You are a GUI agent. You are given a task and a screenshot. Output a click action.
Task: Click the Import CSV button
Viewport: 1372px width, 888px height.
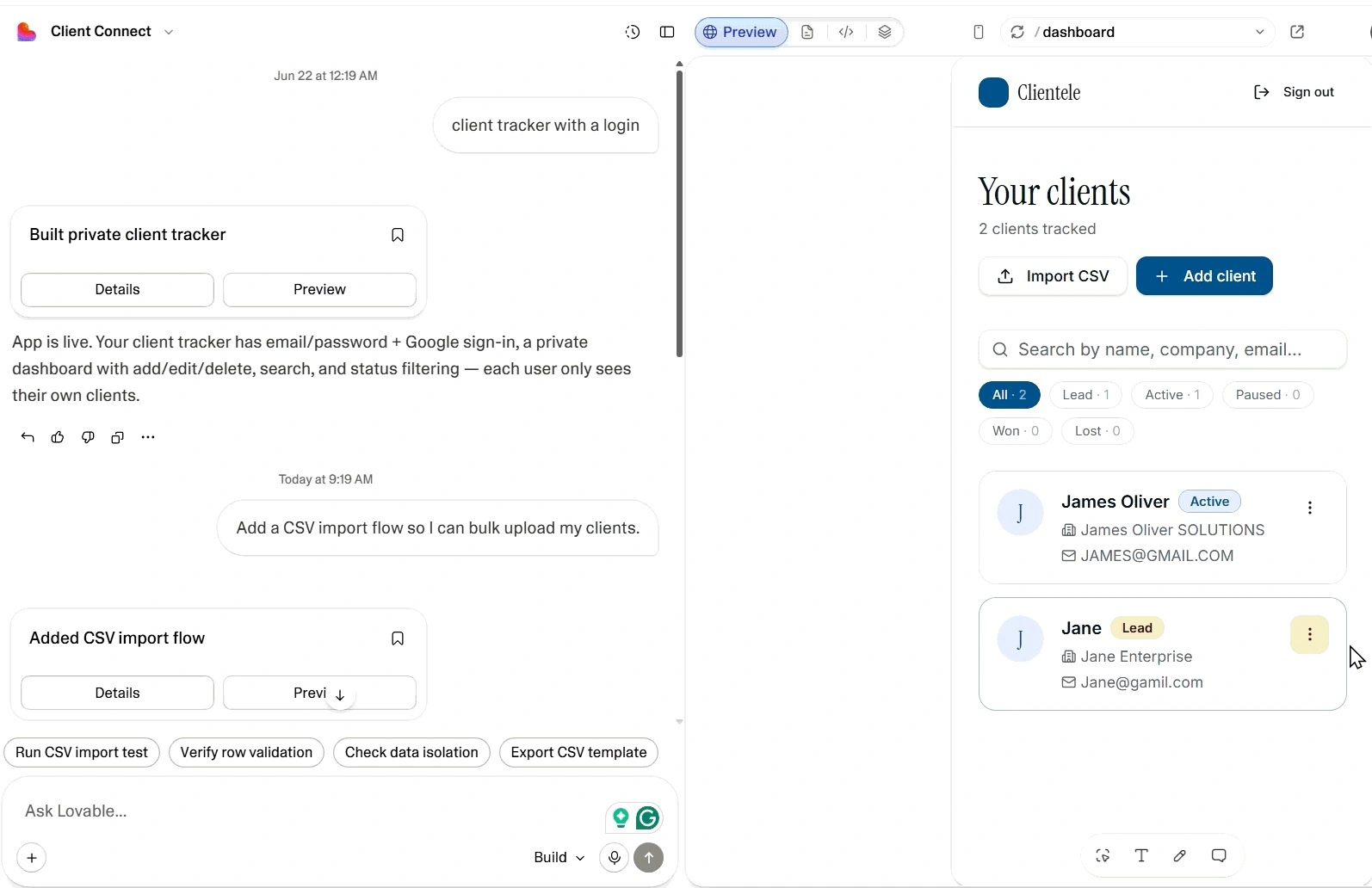[x=1053, y=276]
